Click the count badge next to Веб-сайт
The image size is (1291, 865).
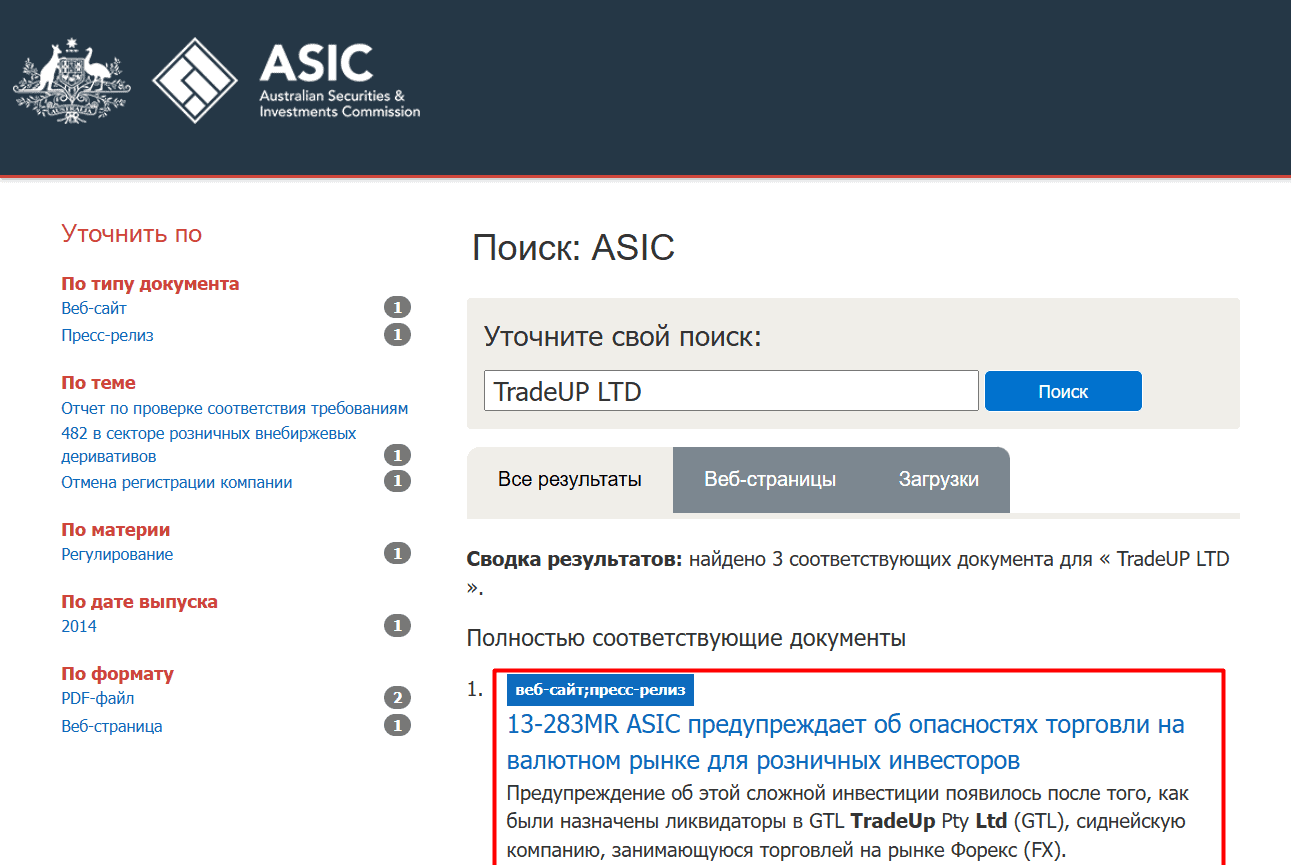click(x=397, y=307)
